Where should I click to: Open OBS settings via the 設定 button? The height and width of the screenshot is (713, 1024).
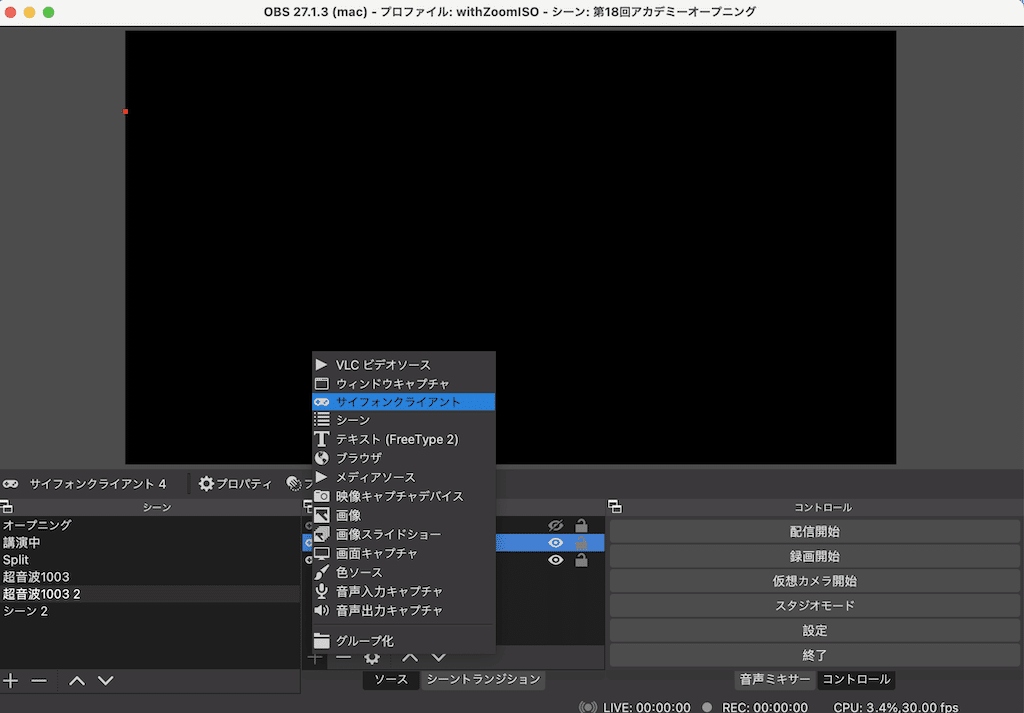814,631
